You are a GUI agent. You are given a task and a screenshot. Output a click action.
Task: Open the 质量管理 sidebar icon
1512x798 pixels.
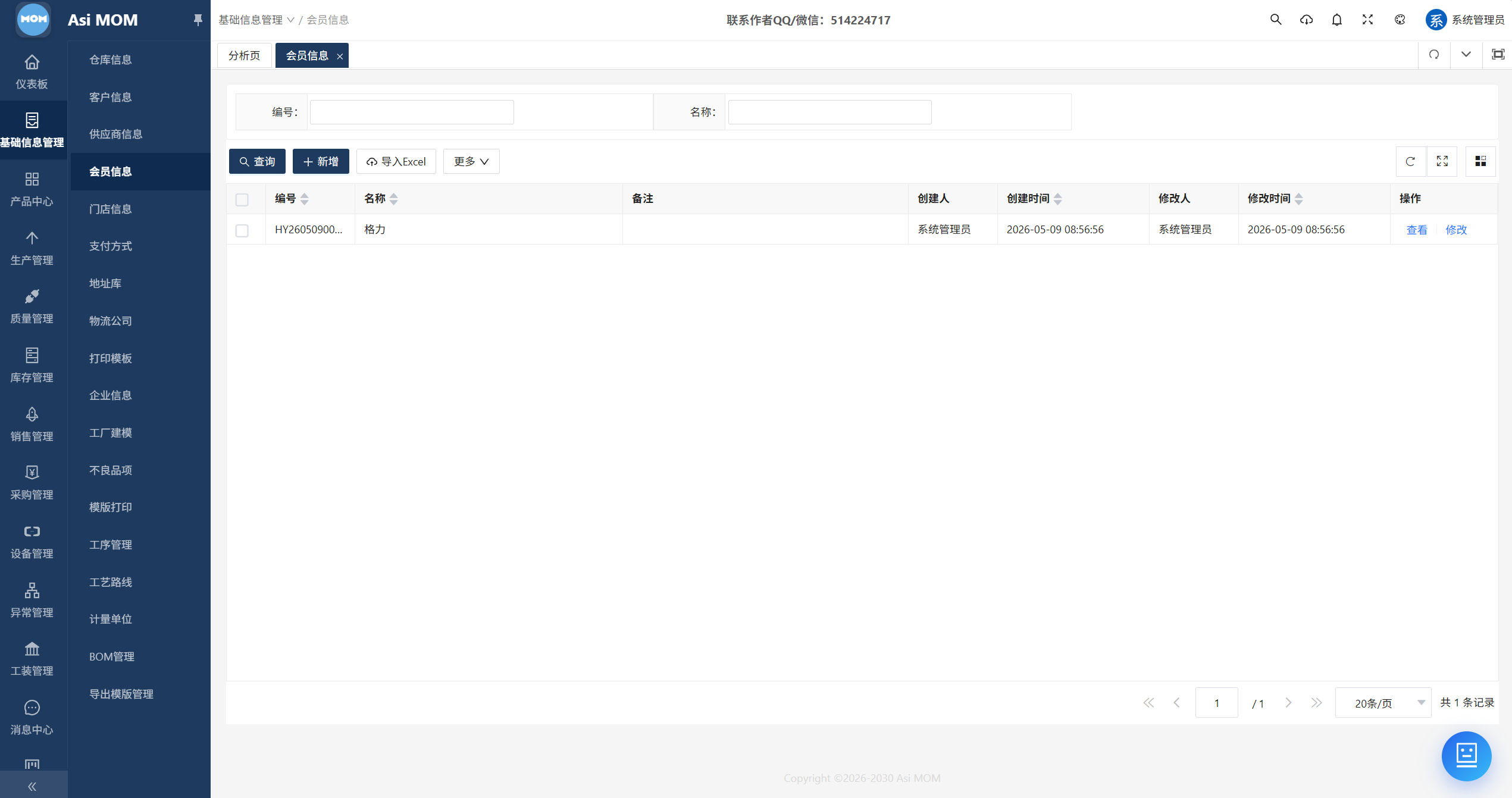coord(32,296)
